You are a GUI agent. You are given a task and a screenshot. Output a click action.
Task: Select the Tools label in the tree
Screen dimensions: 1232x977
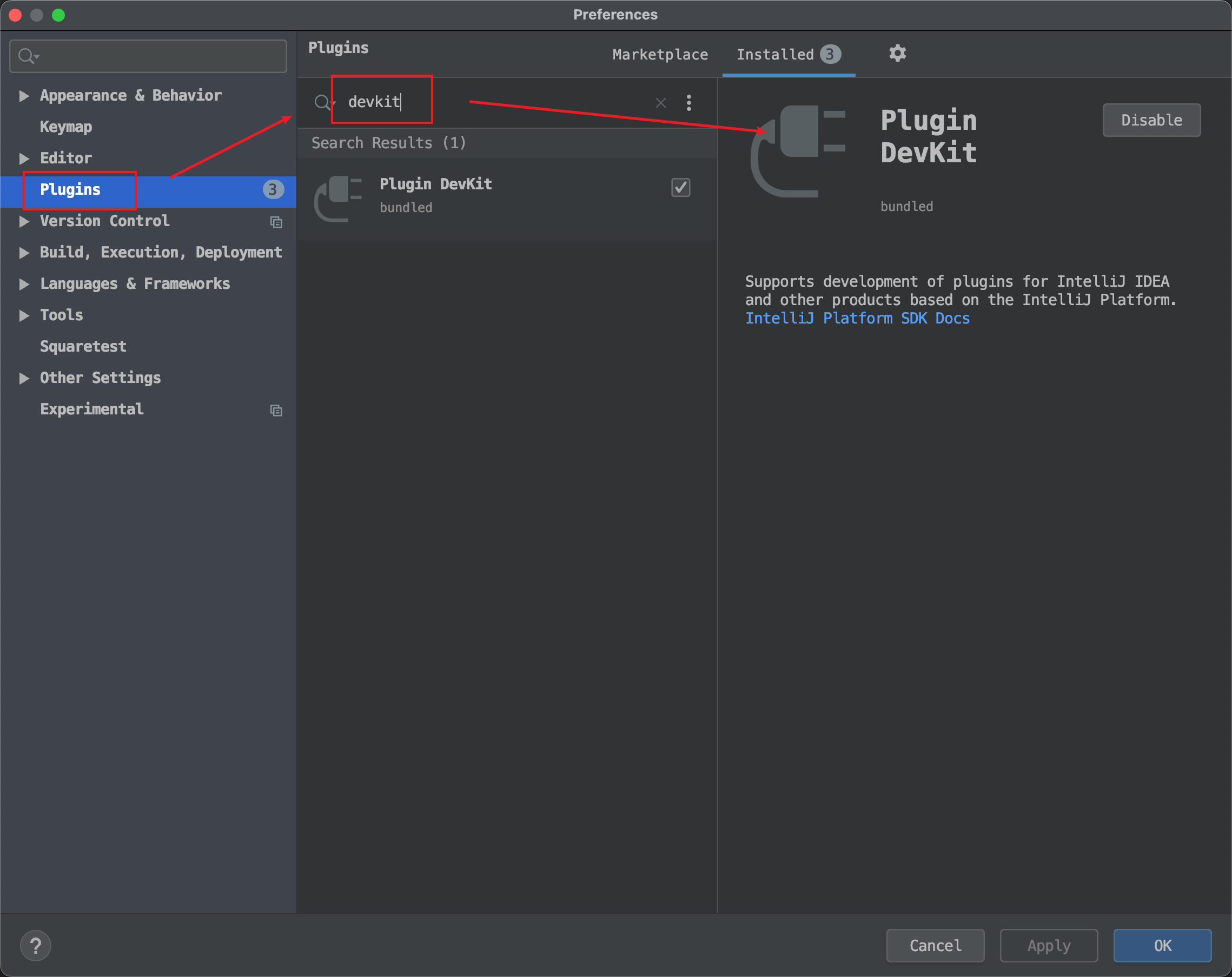point(61,315)
